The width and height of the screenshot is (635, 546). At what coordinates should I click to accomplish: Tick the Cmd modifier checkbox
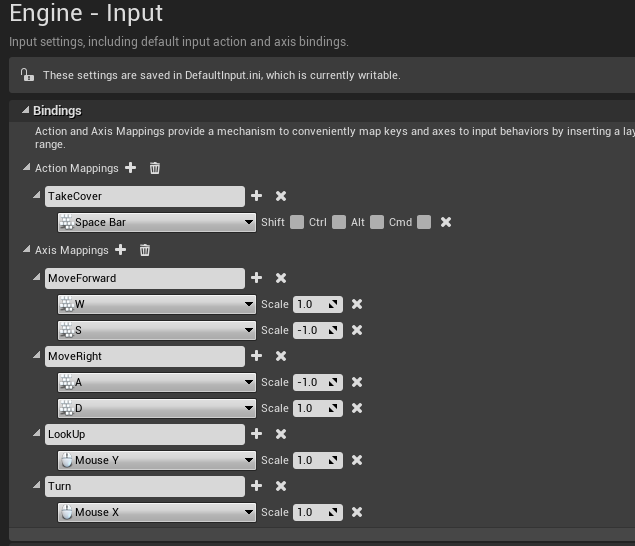click(424, 222)
